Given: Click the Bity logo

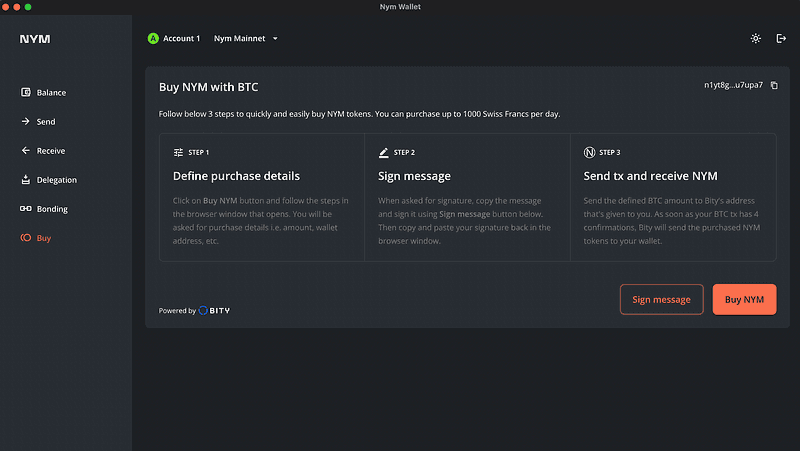Looking at the screenshot, I should [214, 310].
